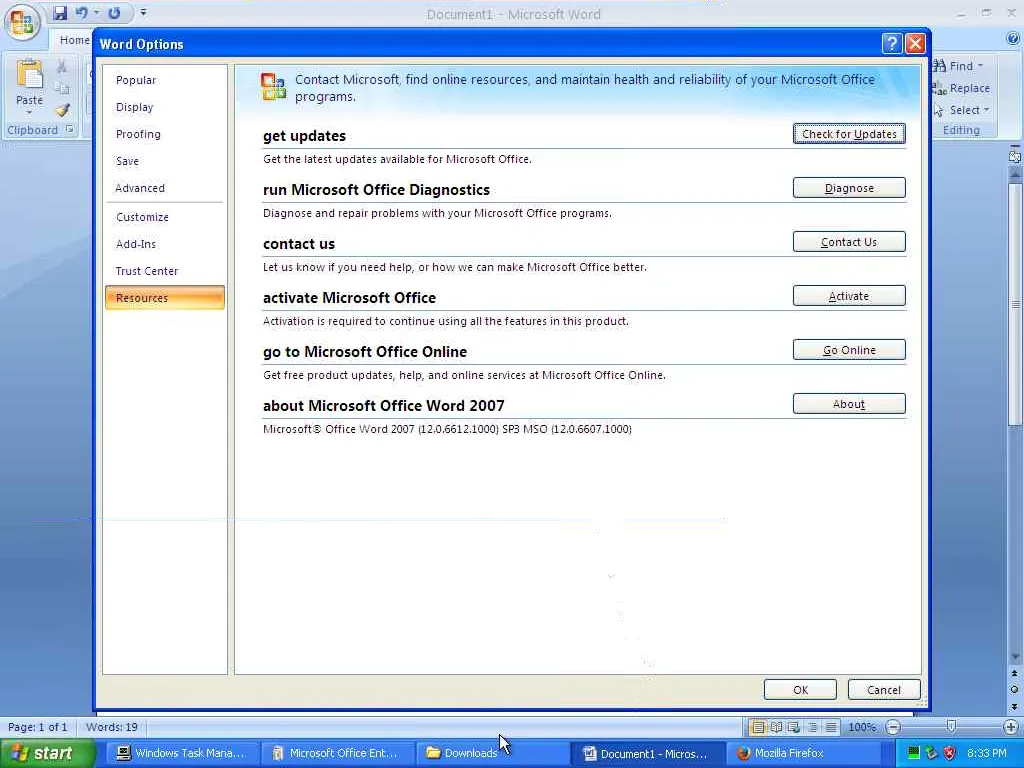This screenshot has height=768, width=1024.
Task: Click the Contact Us button
Action: [849, 242]
